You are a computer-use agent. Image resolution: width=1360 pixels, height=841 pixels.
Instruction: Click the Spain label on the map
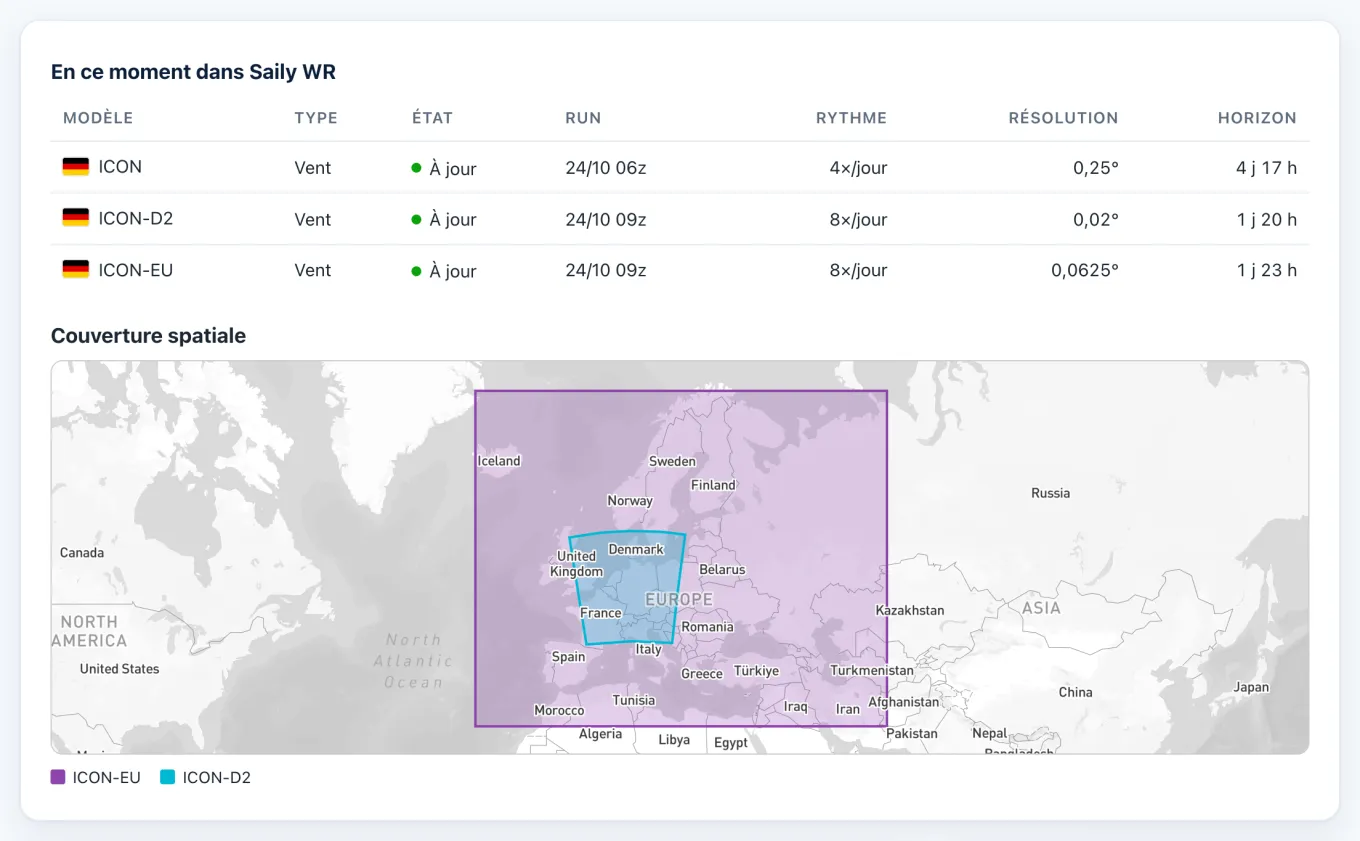pos(568,657)
